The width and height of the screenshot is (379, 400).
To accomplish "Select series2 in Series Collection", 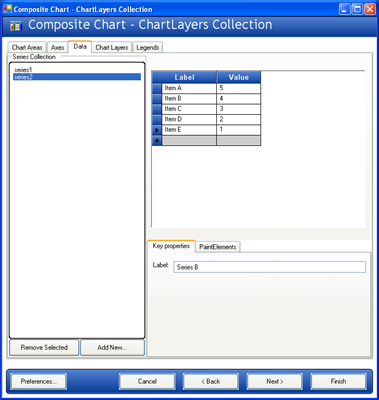I will [77, 77].
